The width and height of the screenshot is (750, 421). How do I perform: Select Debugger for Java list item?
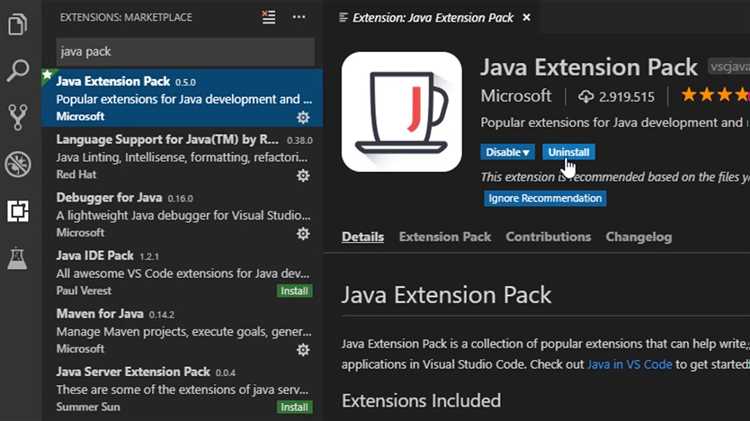coord(182,215)
